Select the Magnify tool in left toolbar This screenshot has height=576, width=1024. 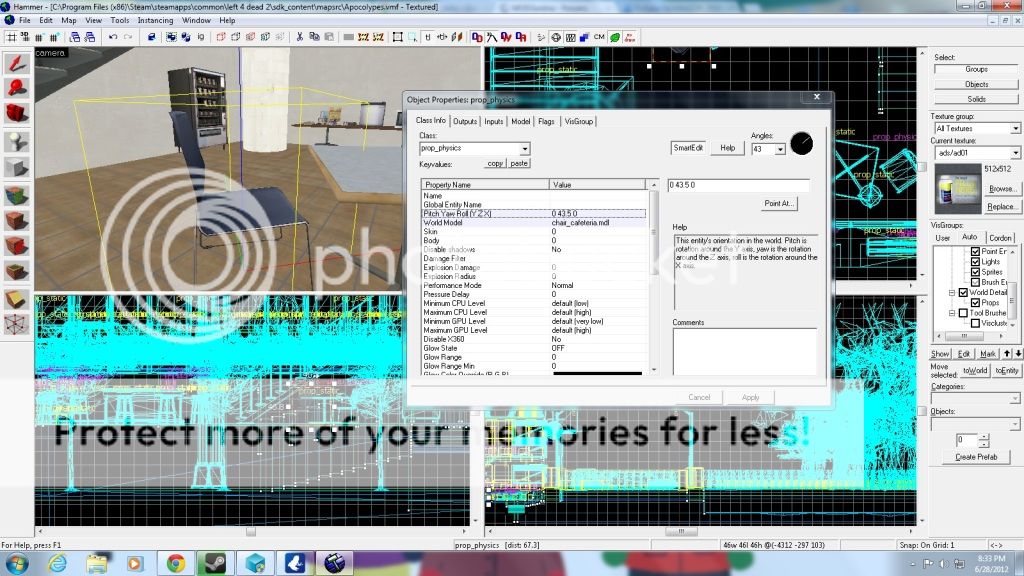tap(16, 88)
